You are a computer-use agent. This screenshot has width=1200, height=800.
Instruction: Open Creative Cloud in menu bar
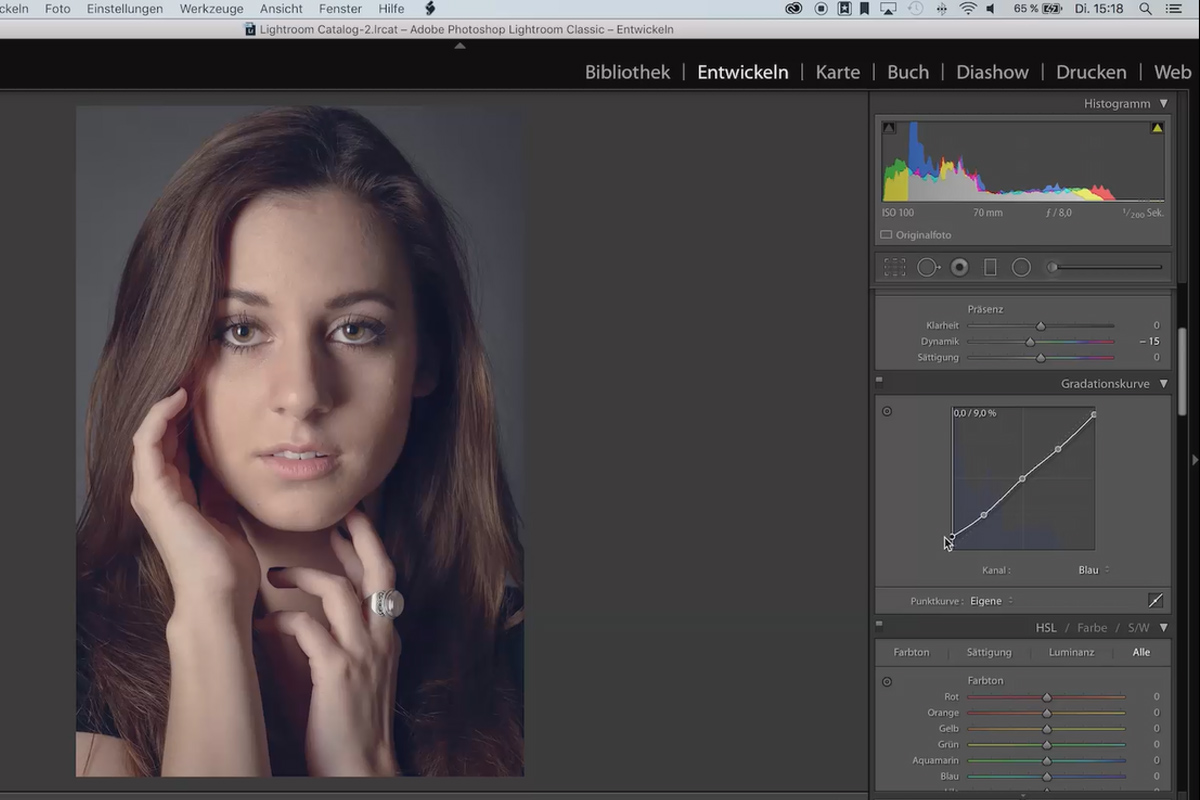794,9
